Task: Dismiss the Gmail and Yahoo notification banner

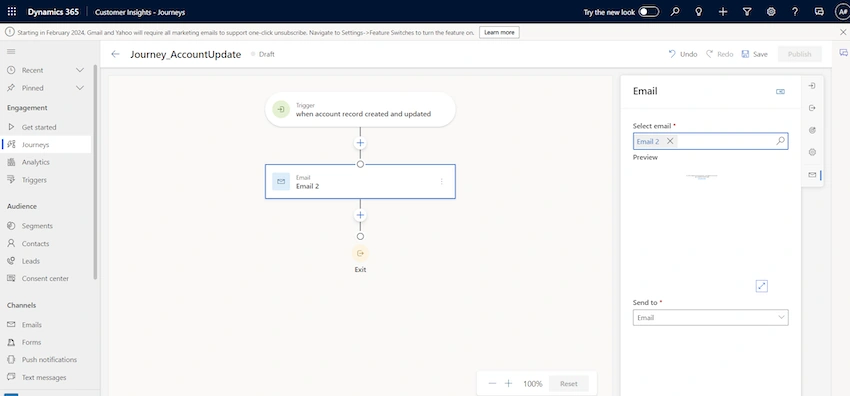Action: 842,33
